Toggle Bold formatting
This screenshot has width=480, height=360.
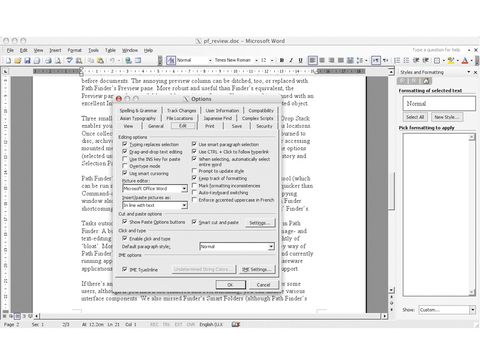click(282, 60)
